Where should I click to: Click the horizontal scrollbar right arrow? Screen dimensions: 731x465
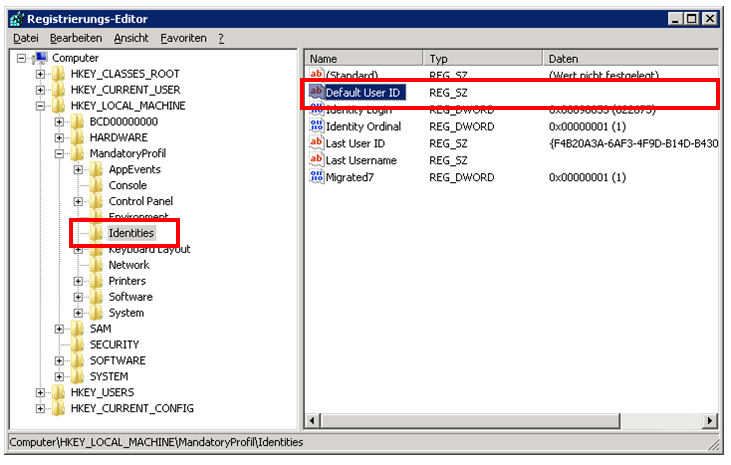711,421
